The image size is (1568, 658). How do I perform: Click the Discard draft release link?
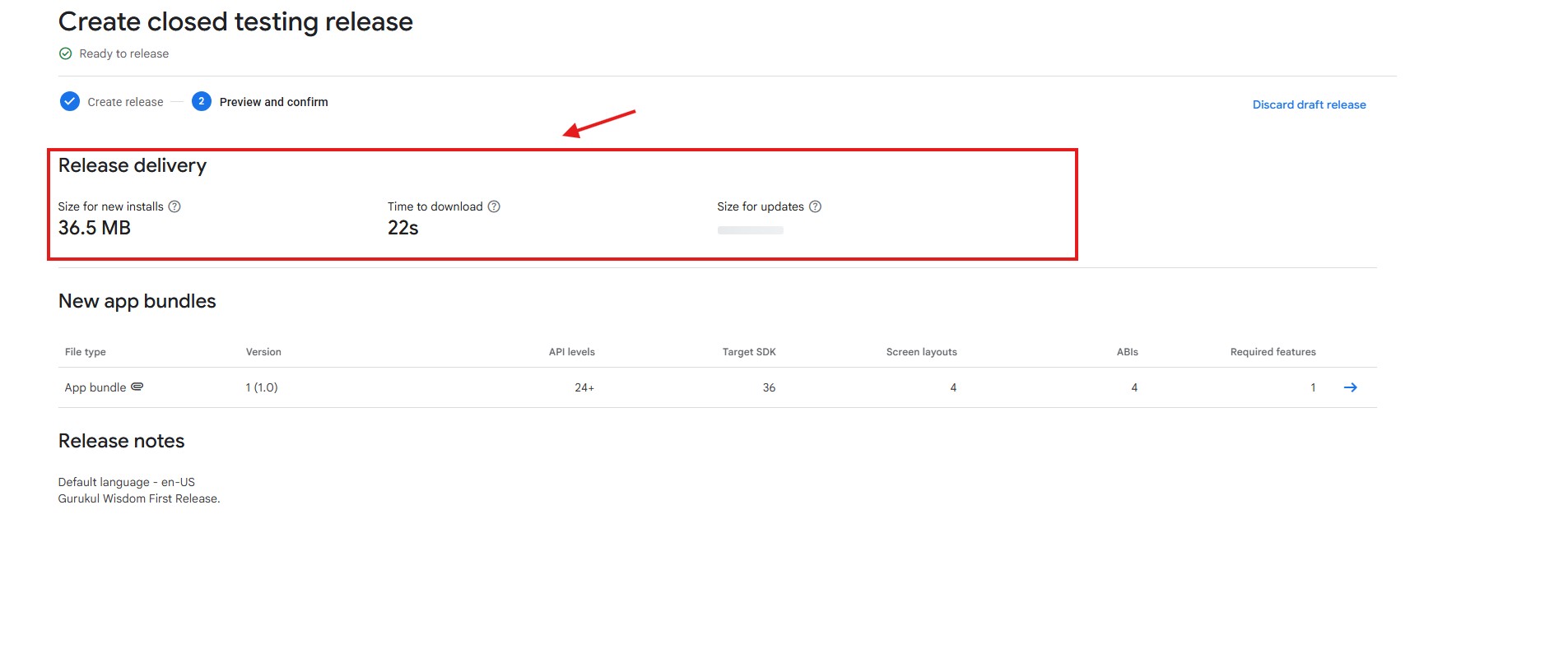1309,104
